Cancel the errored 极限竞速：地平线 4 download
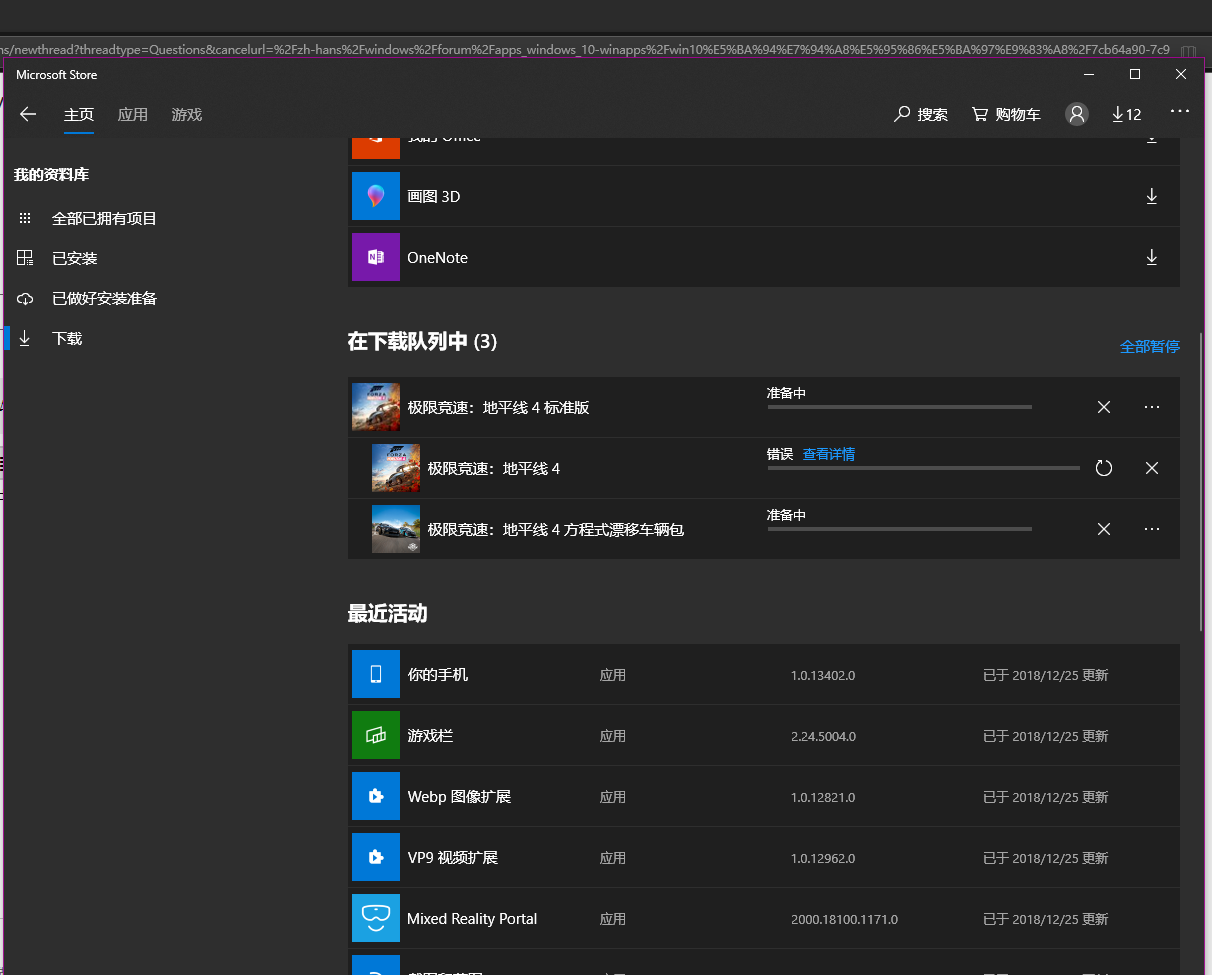Viewport: 1212px width, 975px height. click(x=1152, y=468)
